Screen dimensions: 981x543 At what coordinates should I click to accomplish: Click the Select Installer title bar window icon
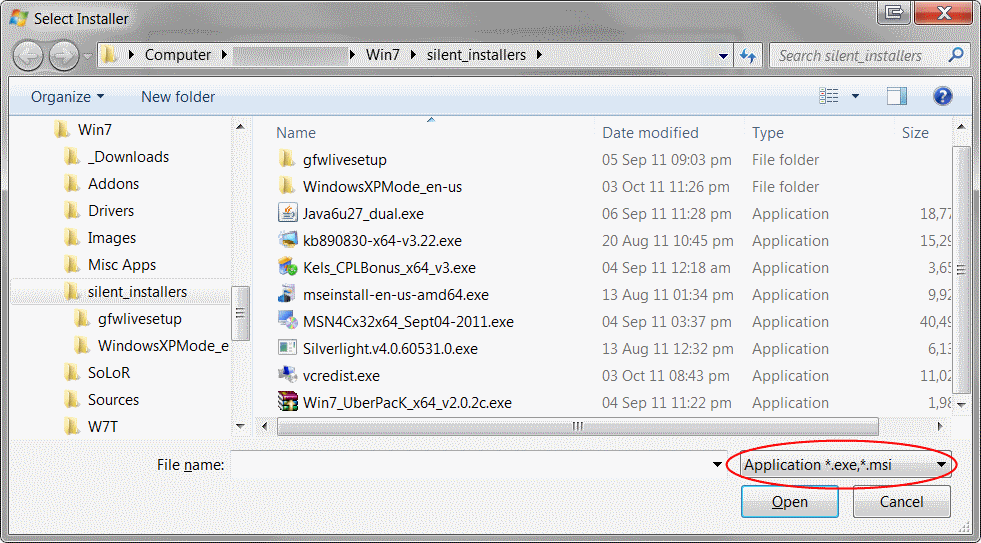click(x=18, y=18)
